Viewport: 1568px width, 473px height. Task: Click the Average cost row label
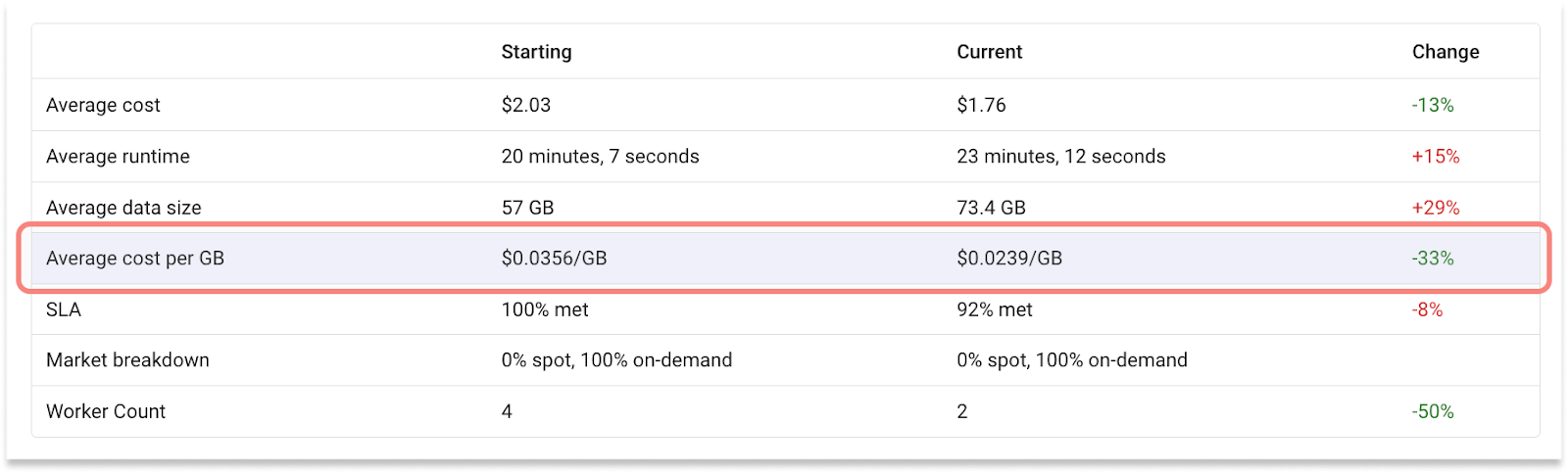click(103, 105)
